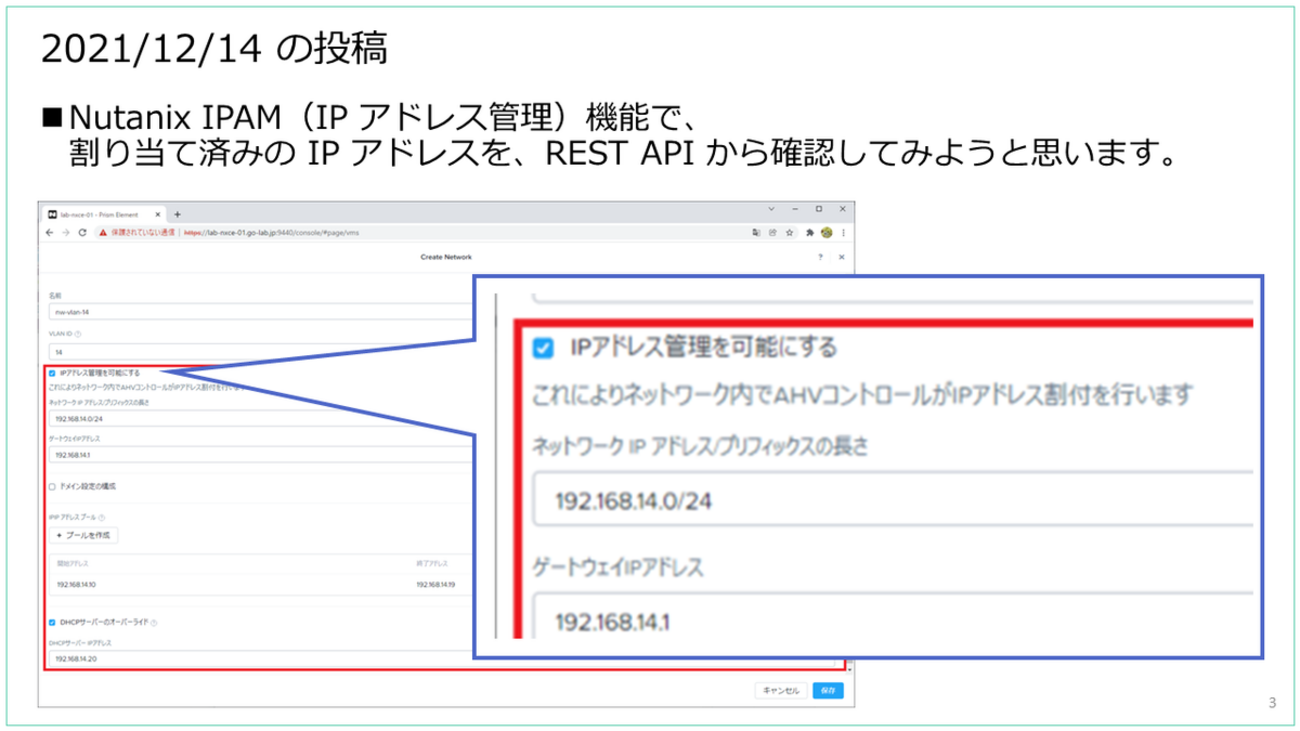1300x731 pixels.
Task: Toggle the DHCPサーバーのオーバーライド checkbox
Action: 52,622
